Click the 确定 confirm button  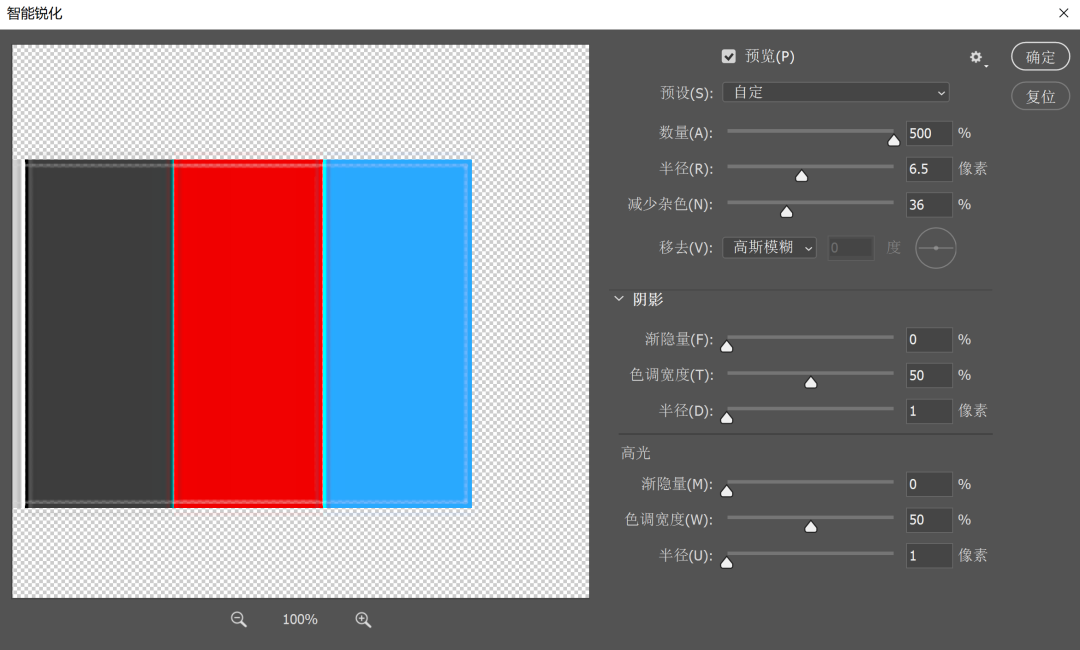1040,57
